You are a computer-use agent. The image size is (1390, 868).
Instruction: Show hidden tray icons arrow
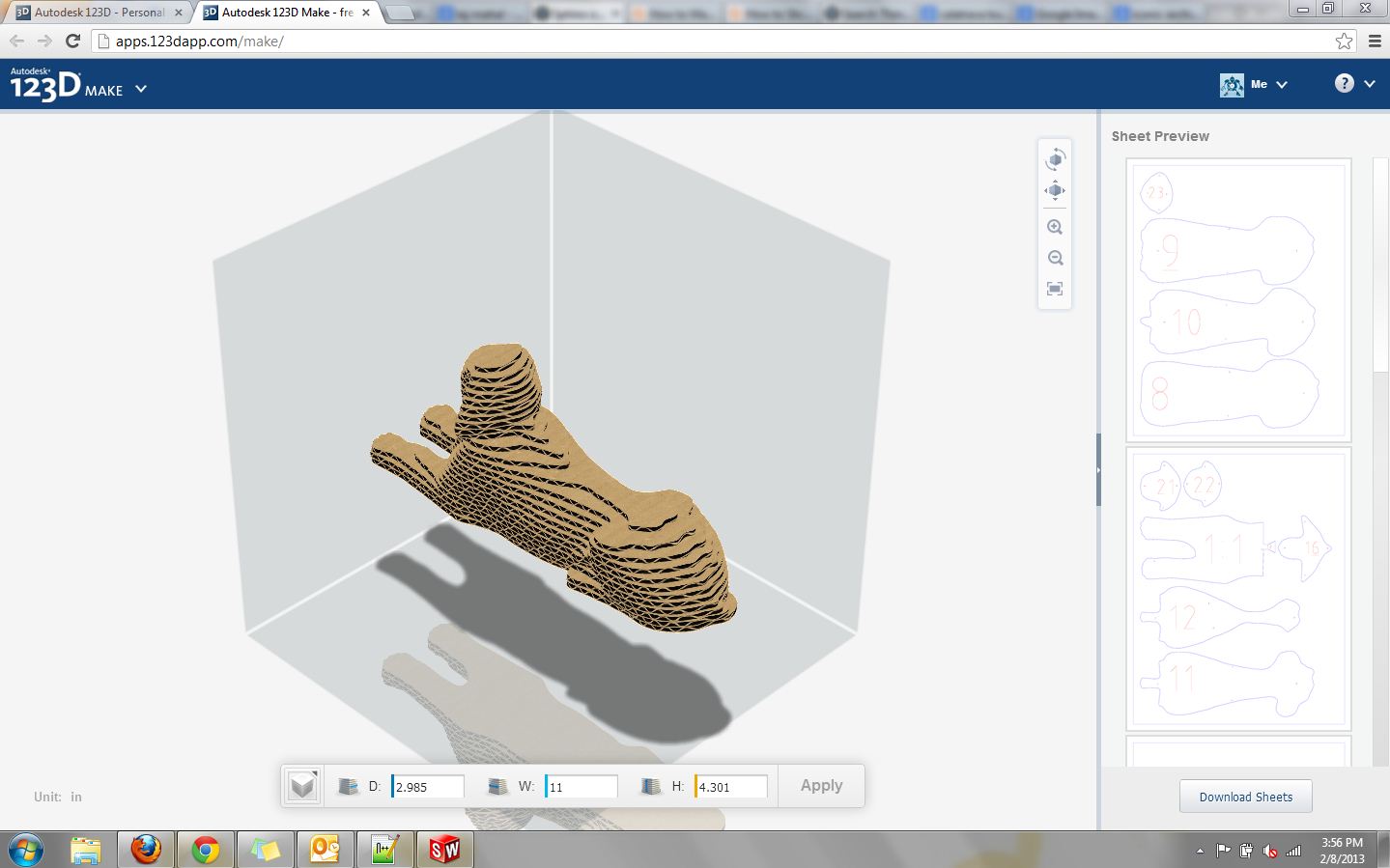point(1200,852)
